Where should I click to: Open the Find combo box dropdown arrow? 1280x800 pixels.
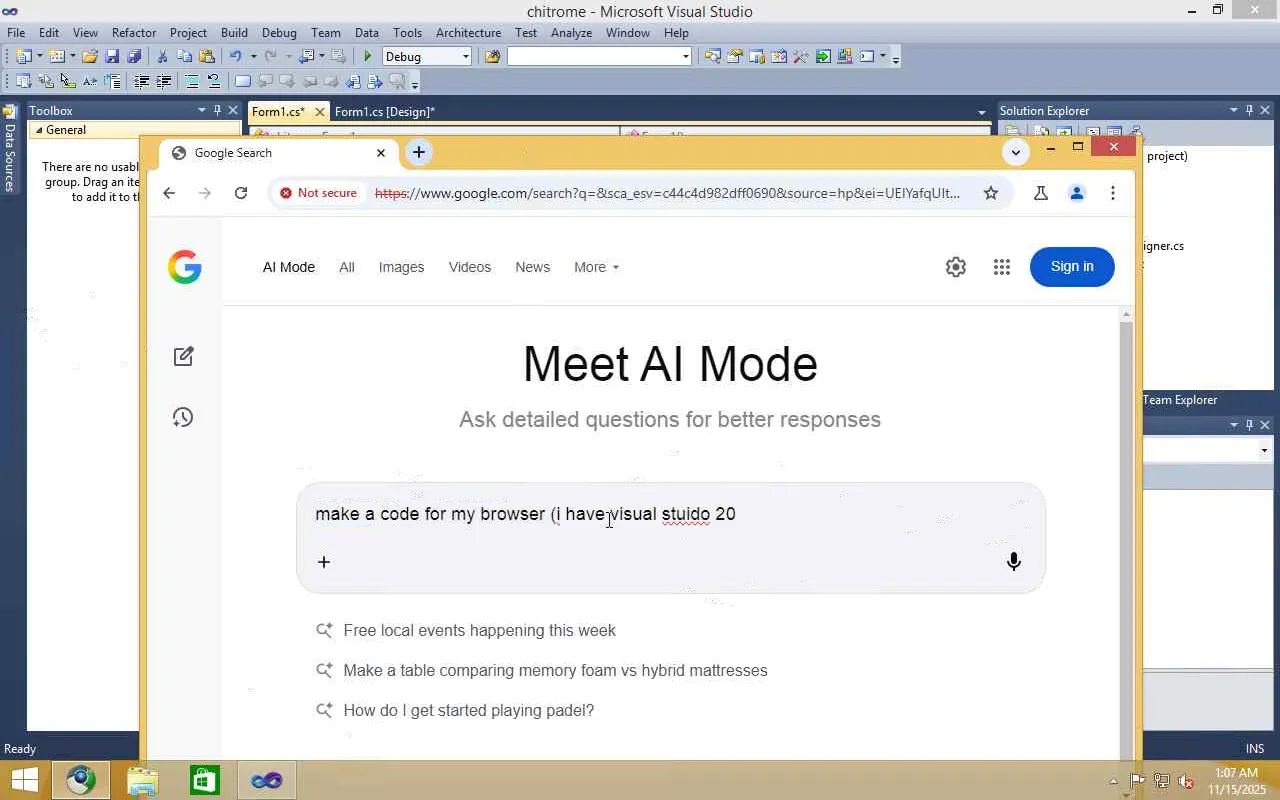point(686,57)
